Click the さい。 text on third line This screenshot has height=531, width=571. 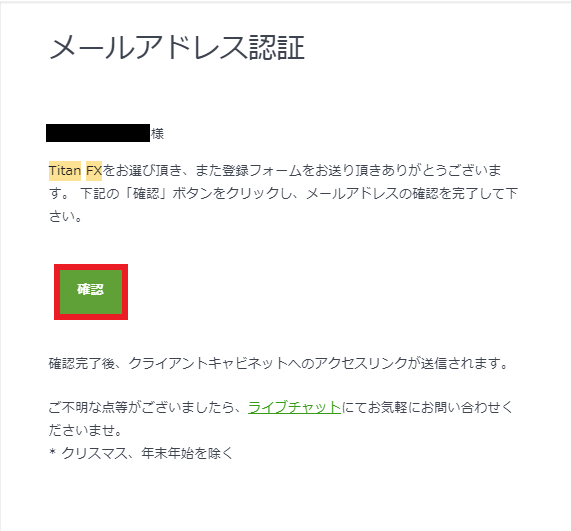[66, 216]
